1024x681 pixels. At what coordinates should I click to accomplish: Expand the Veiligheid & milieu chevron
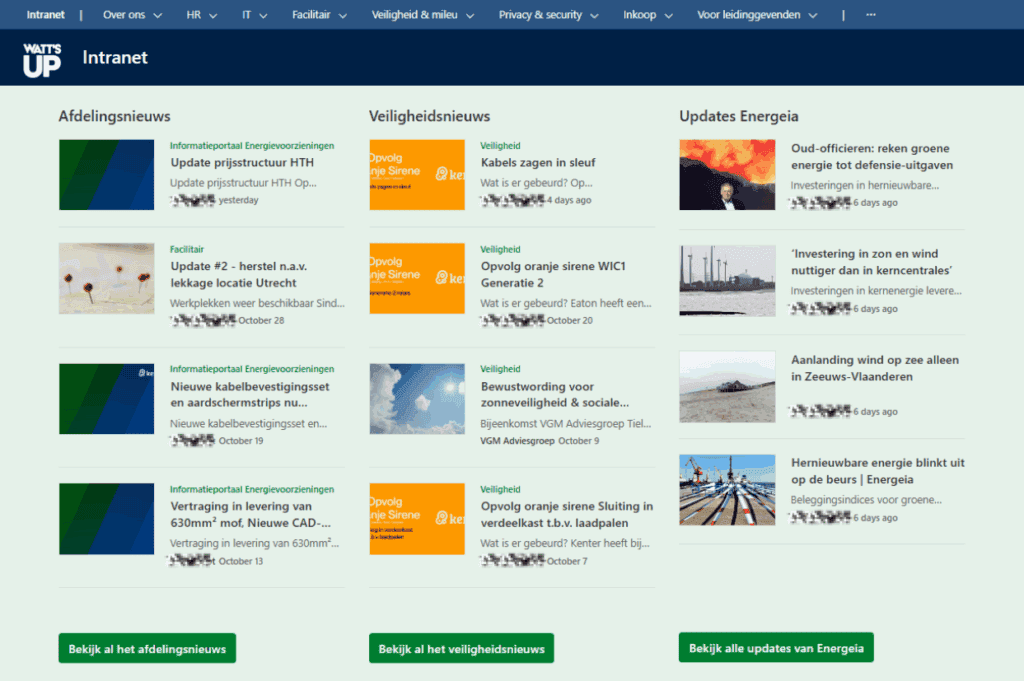click(470, 16)
